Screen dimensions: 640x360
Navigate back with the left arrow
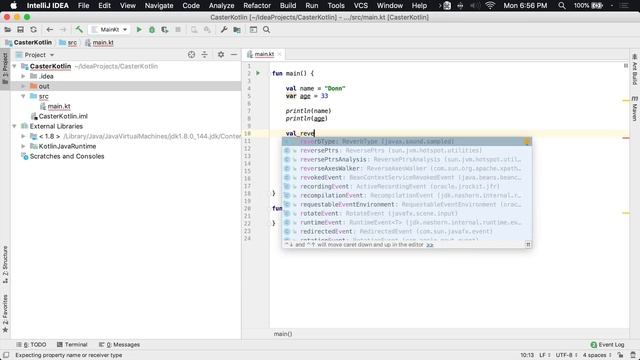50,29
